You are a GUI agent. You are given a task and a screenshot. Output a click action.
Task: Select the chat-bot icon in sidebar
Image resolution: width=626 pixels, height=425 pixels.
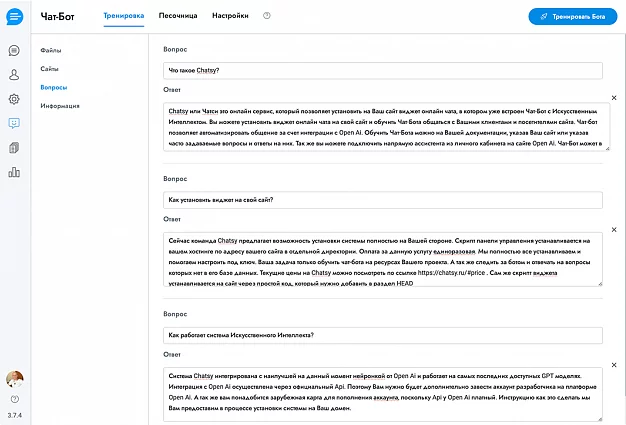coord(14,124)
